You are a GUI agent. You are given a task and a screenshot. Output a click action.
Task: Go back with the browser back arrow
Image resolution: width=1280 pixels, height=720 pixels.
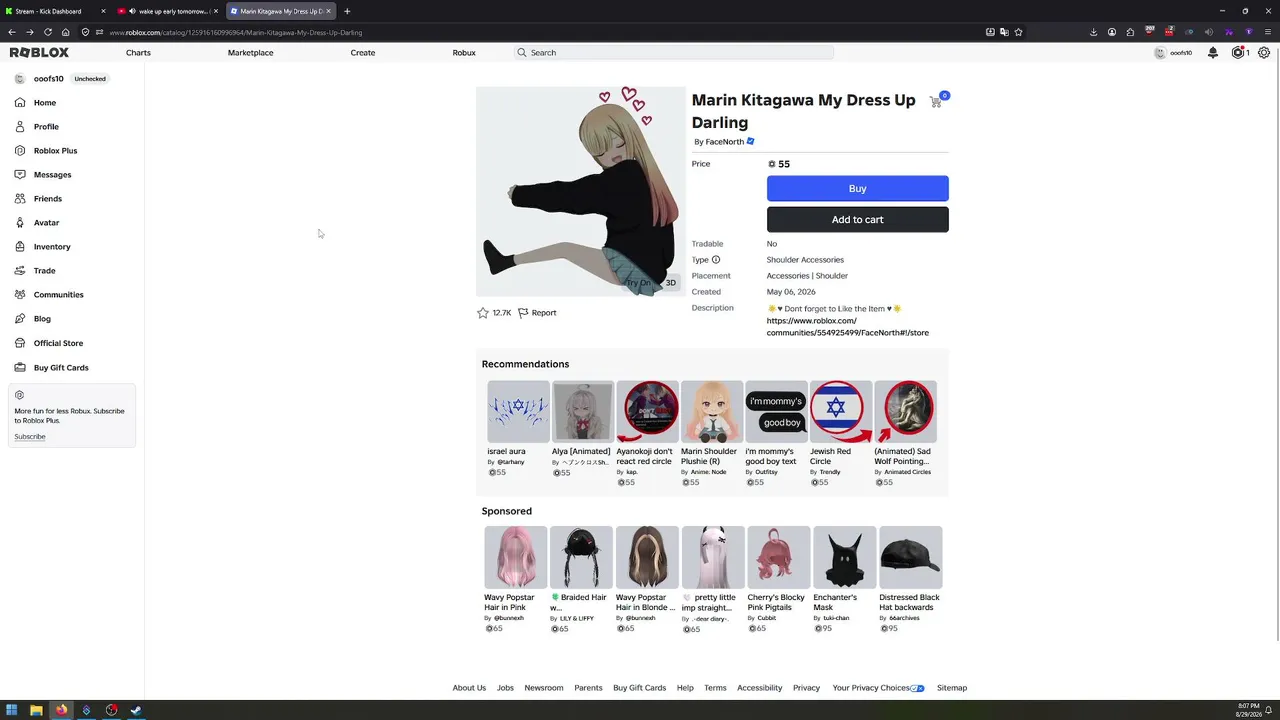tap(11, 32)
